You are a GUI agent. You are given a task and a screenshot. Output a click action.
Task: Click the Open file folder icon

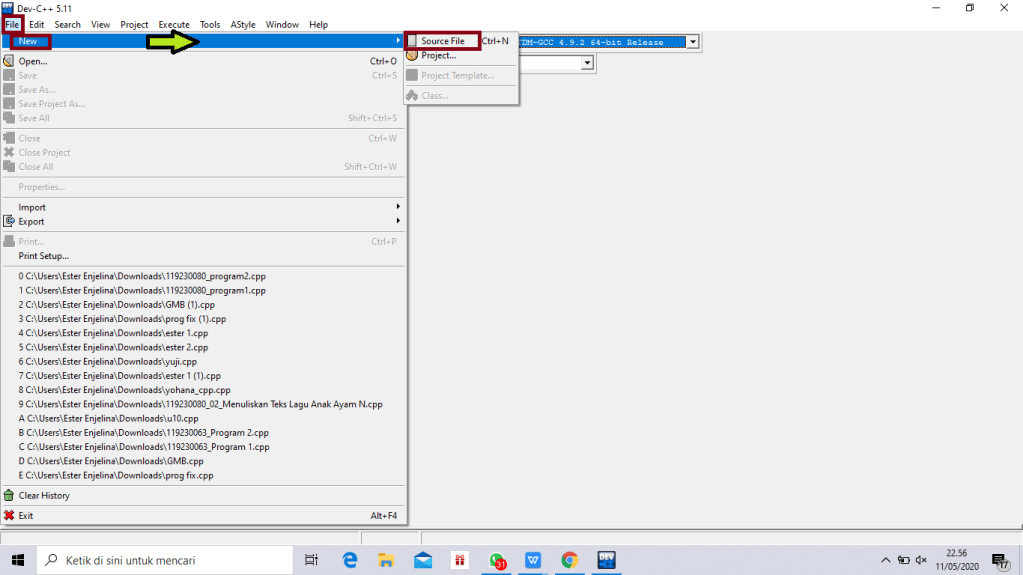tap(9, 61)
